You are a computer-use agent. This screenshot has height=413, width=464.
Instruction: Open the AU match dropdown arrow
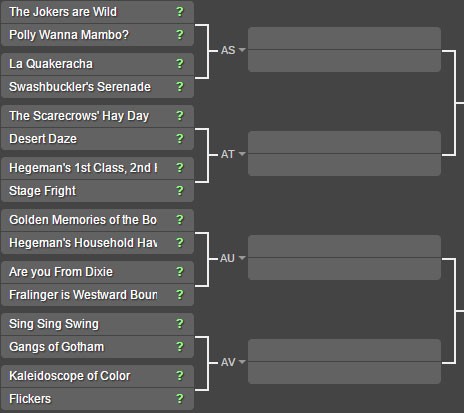pos(242,258)
